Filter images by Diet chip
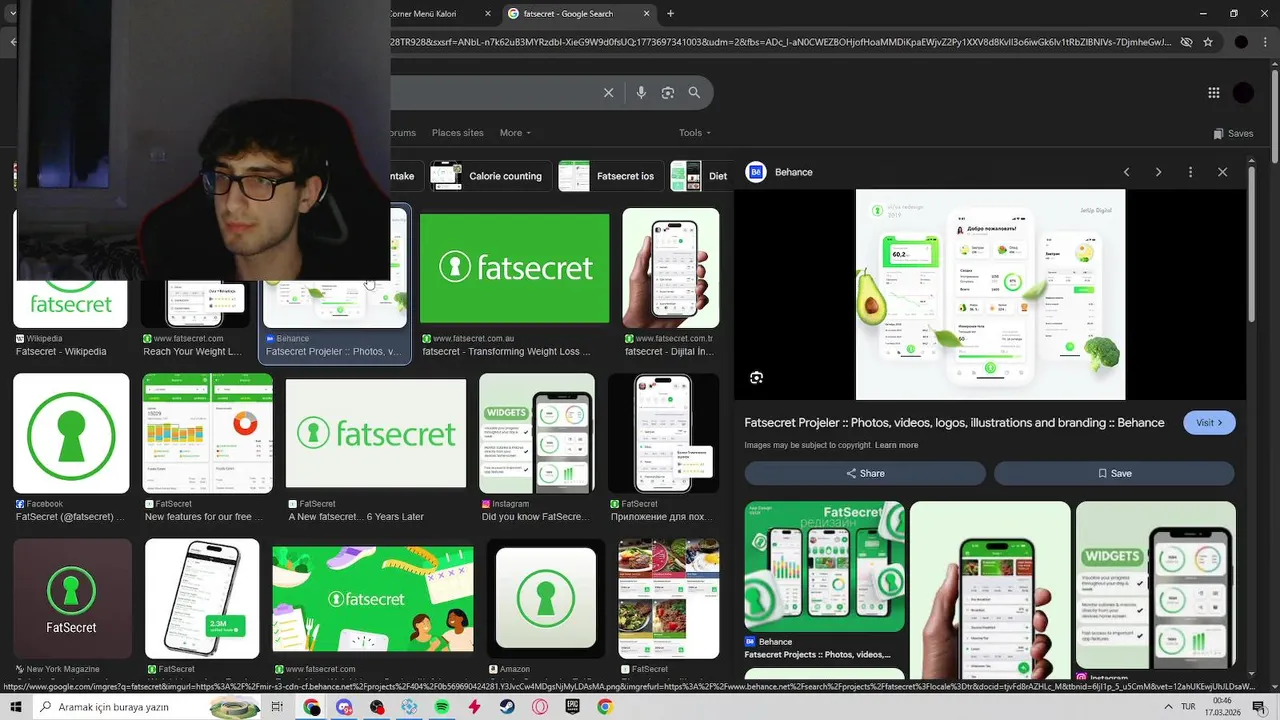1280x720 pixels. [x=700, y=176]
